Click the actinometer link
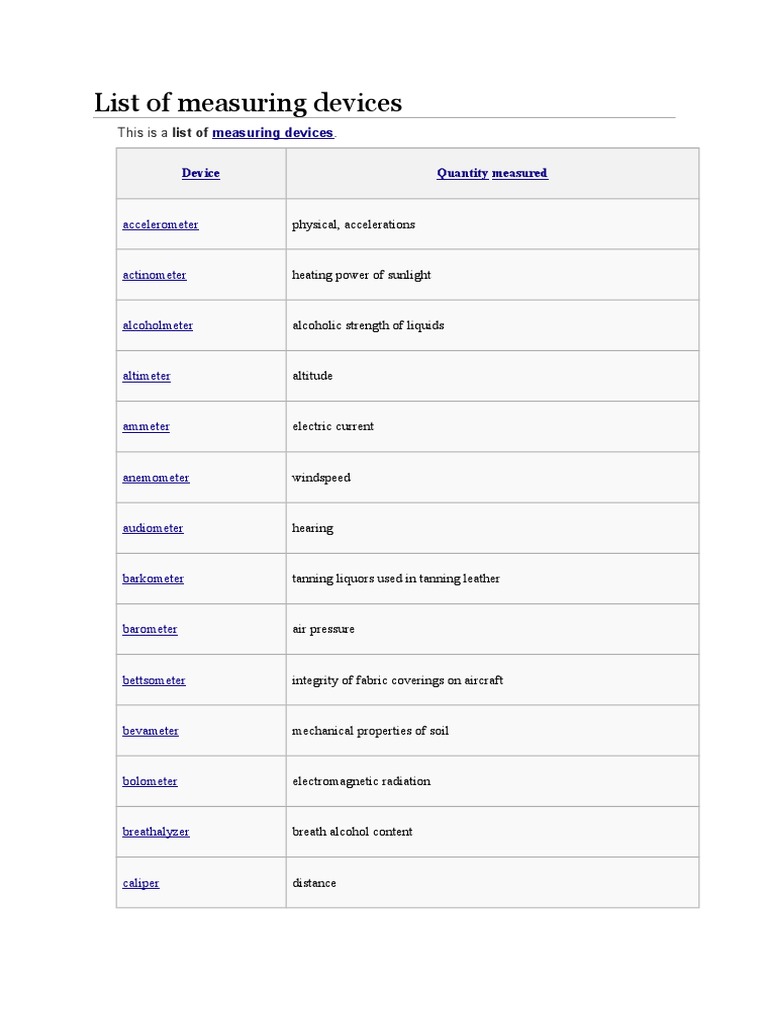Image resolution: width=768 pixels, height=1024 pixels. (x=154, y=275)
